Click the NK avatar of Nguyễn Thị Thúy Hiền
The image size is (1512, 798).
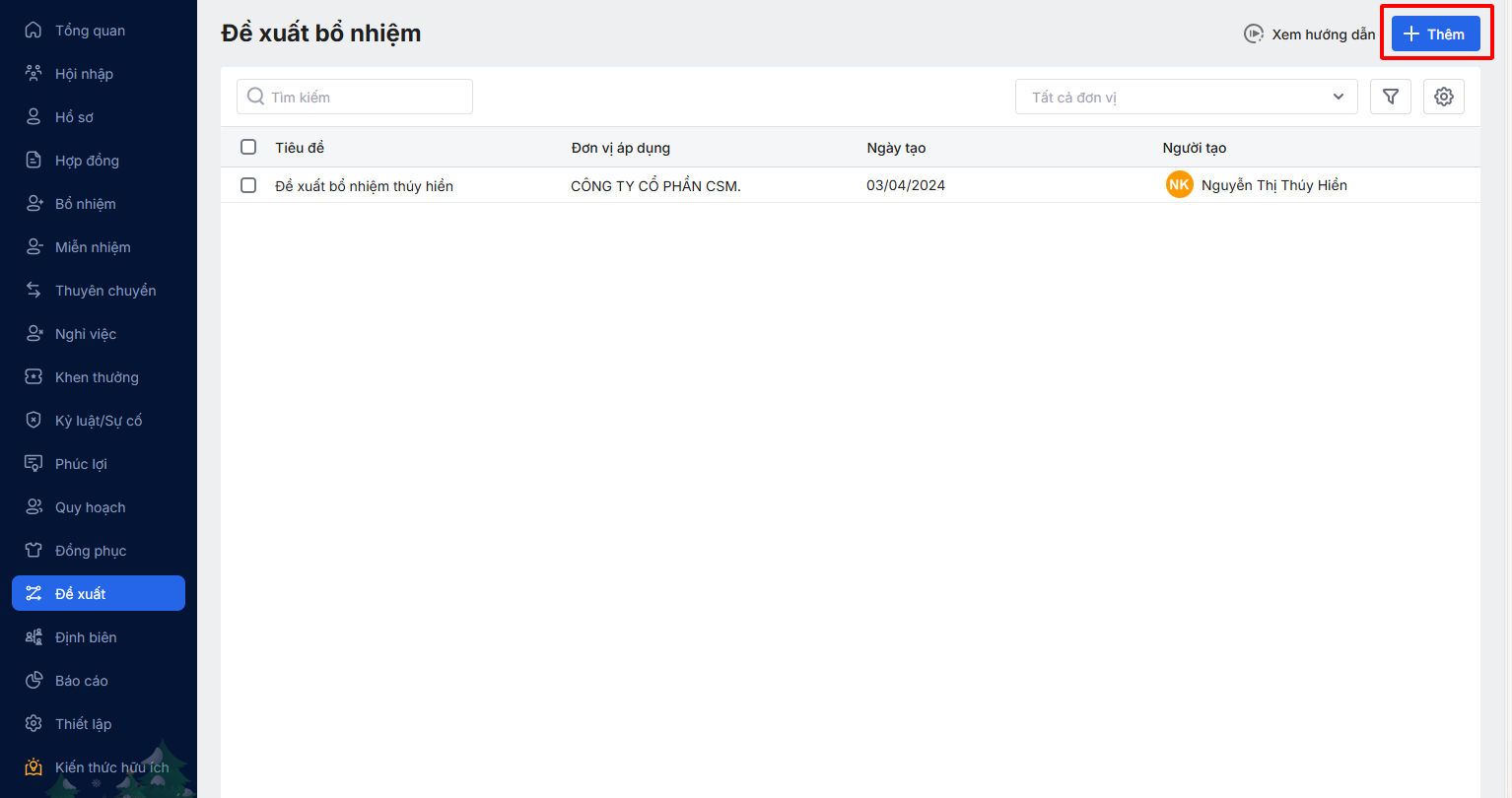pos(1179,185)
